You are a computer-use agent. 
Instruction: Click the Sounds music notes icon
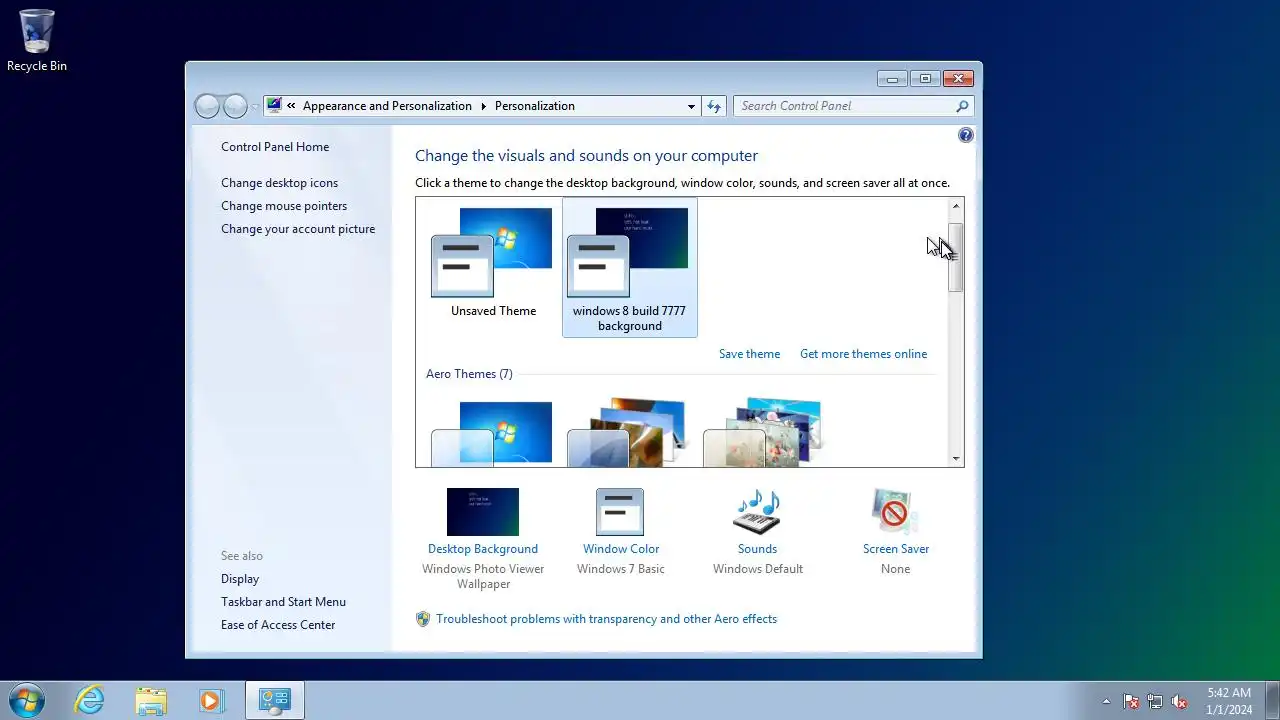coord(757,512)
